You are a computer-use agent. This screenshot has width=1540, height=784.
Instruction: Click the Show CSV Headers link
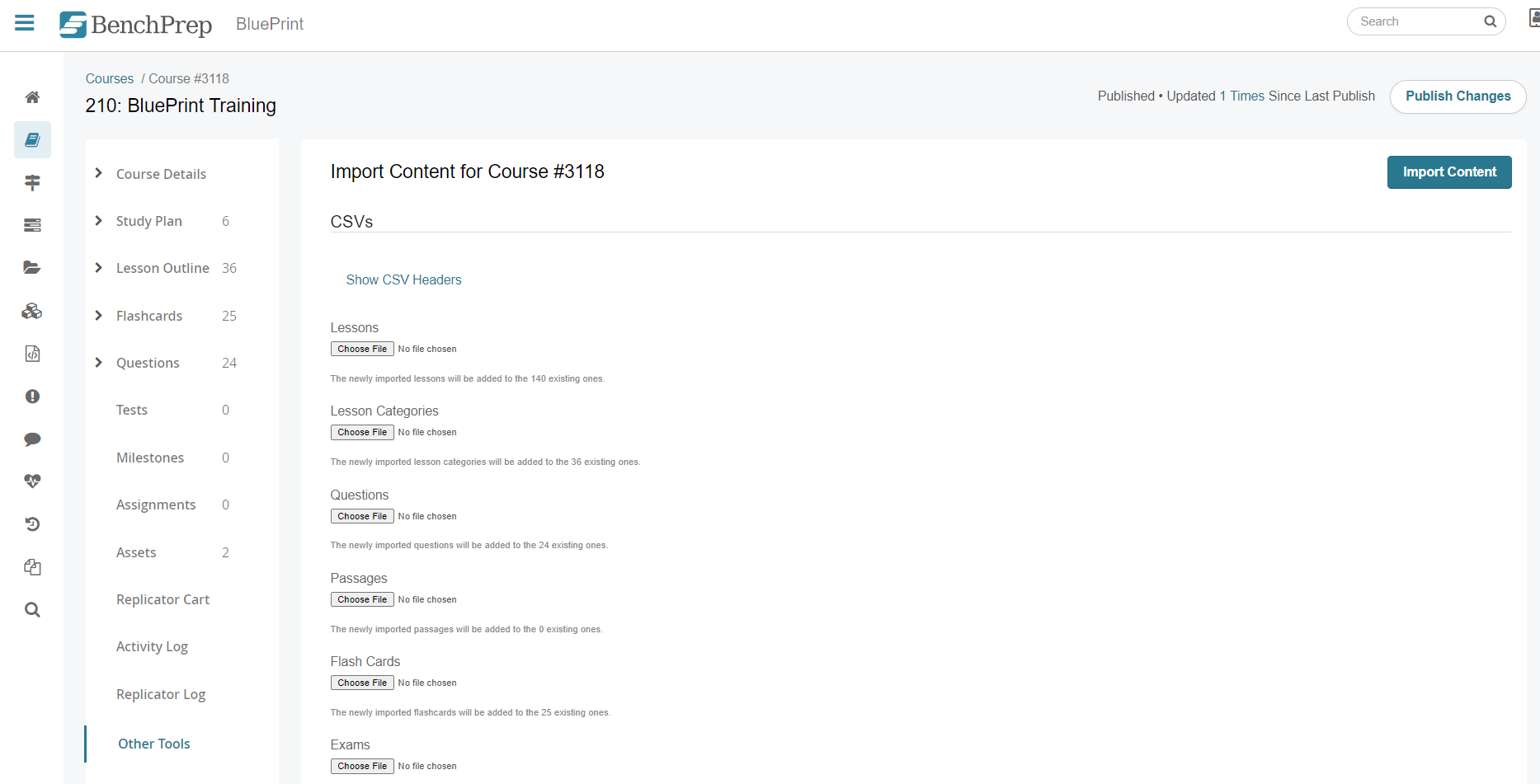pyautogui.click(x=403, y=280)
